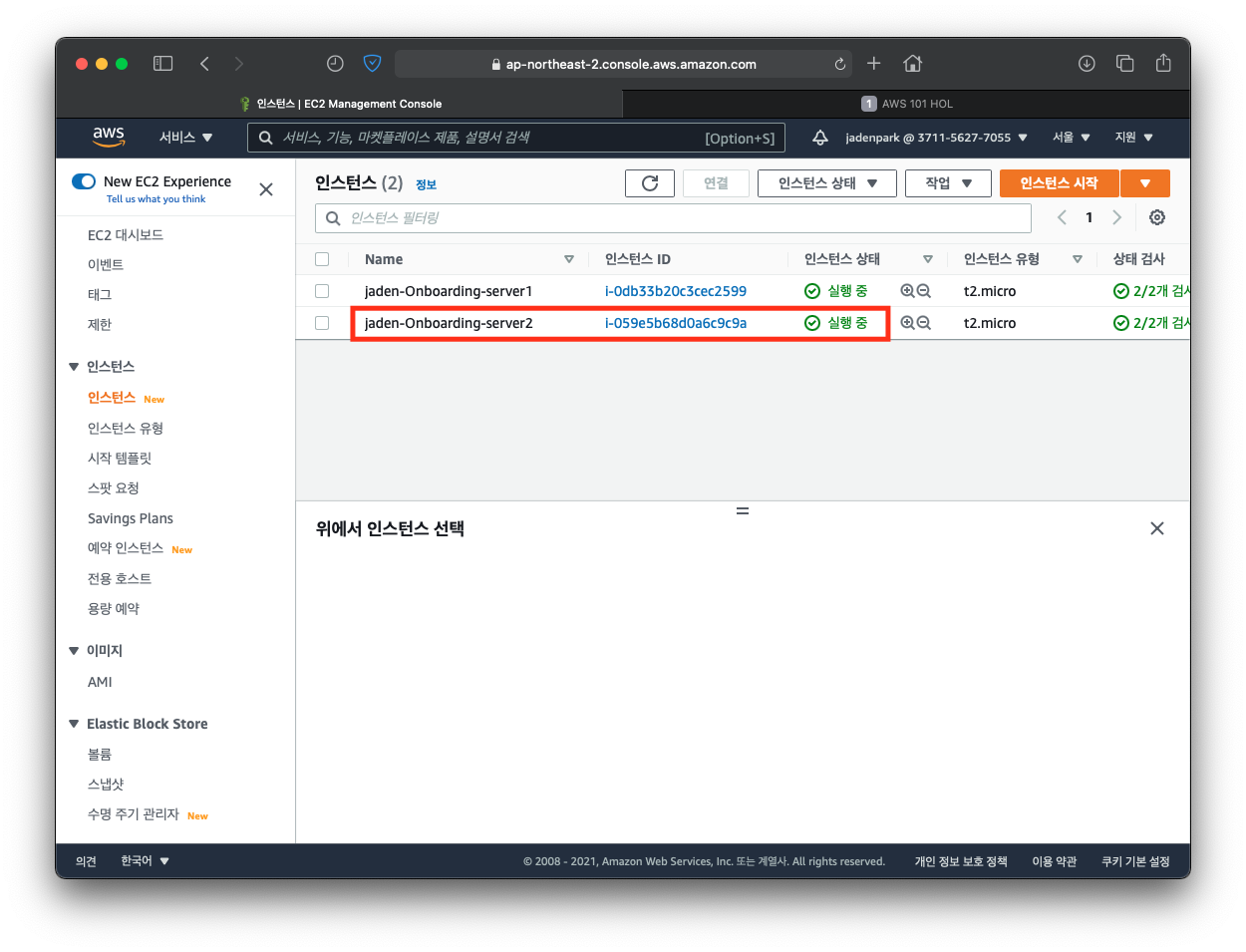This screenshot has height=952, width=1246.
Task: Open 개인 정보 보호 정책 footer link
Action: click(x=961, y=861)
